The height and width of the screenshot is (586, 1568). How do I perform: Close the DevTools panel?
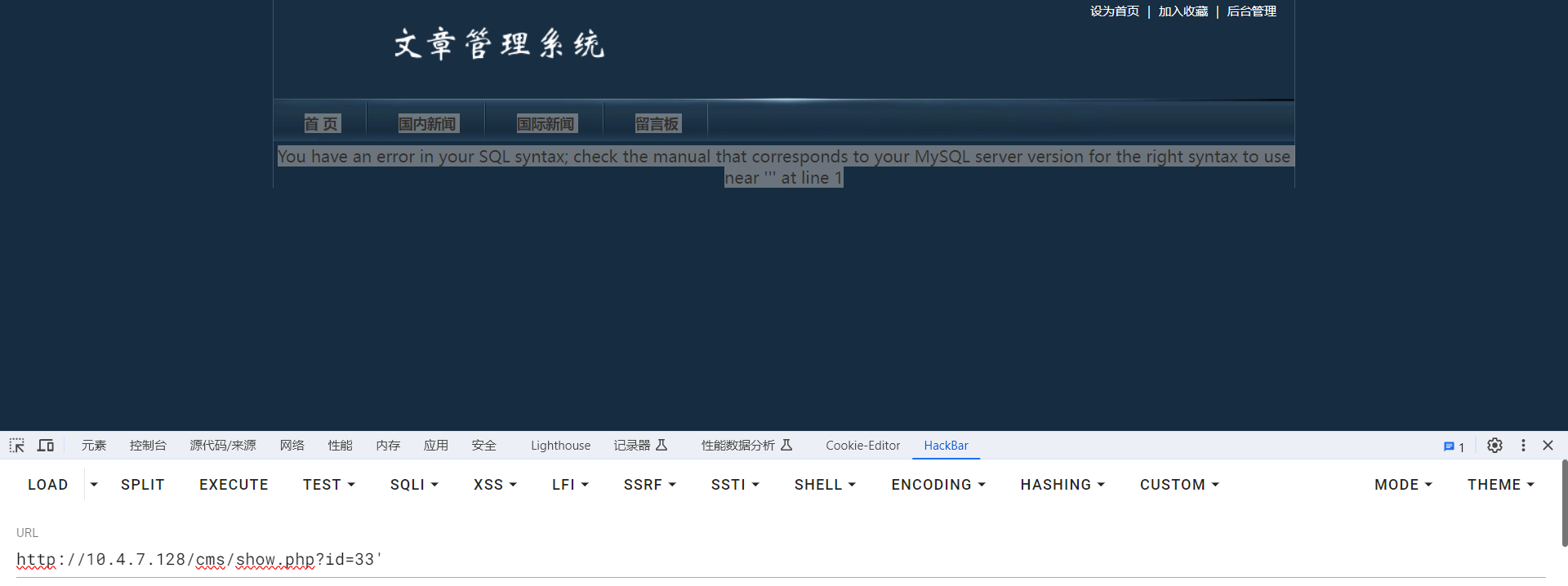point(1548,446)
